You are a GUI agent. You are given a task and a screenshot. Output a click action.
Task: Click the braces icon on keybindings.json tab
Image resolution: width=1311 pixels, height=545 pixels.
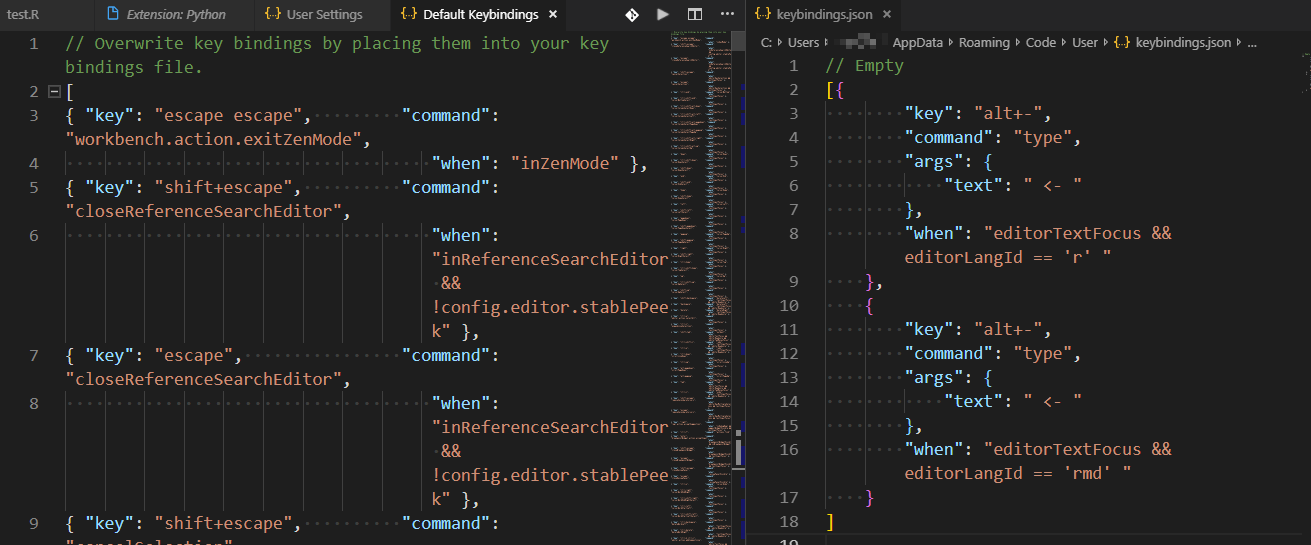(x=763, y=15)
